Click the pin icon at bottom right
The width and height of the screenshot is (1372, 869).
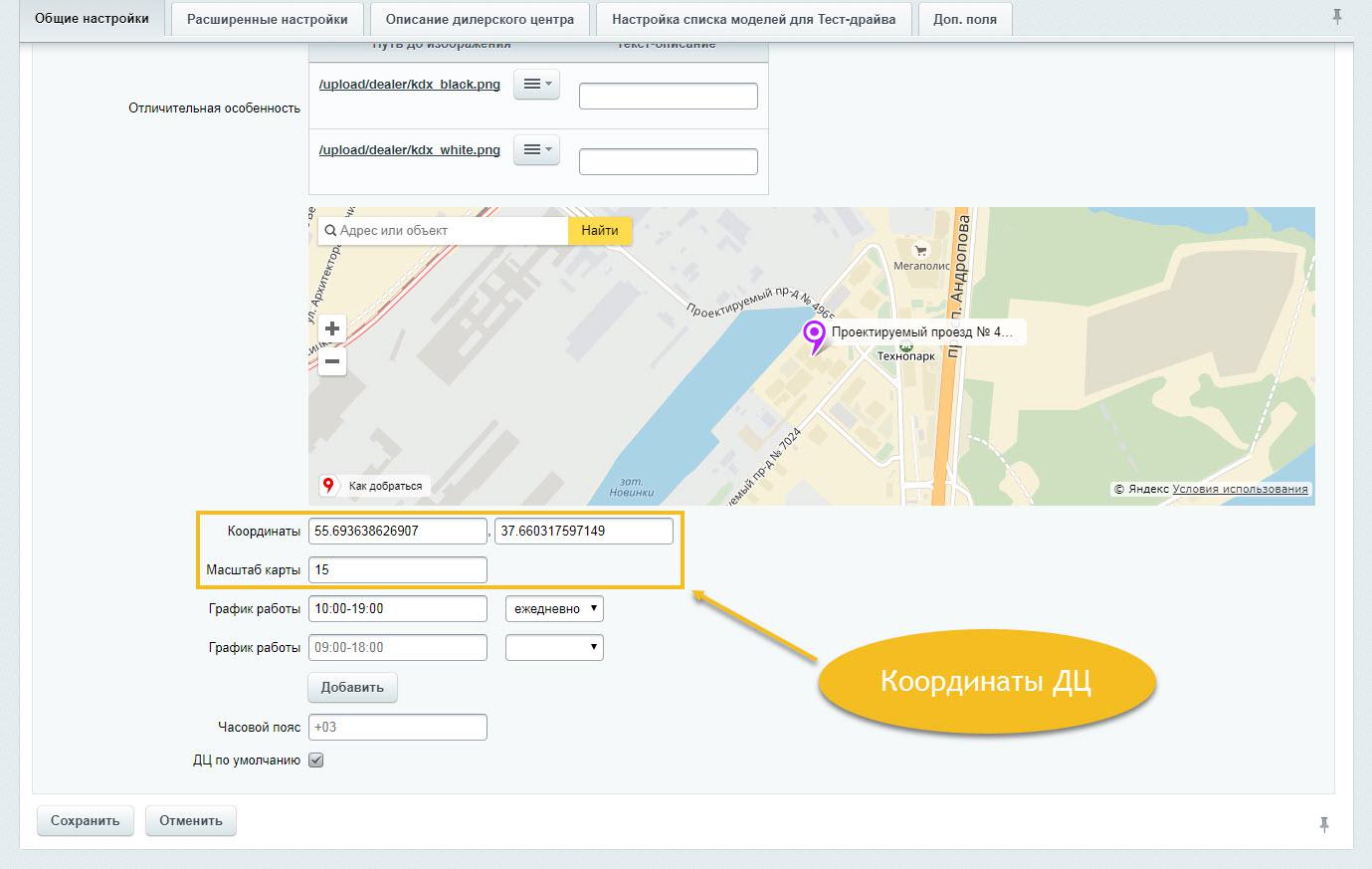tap(1324, 824)
